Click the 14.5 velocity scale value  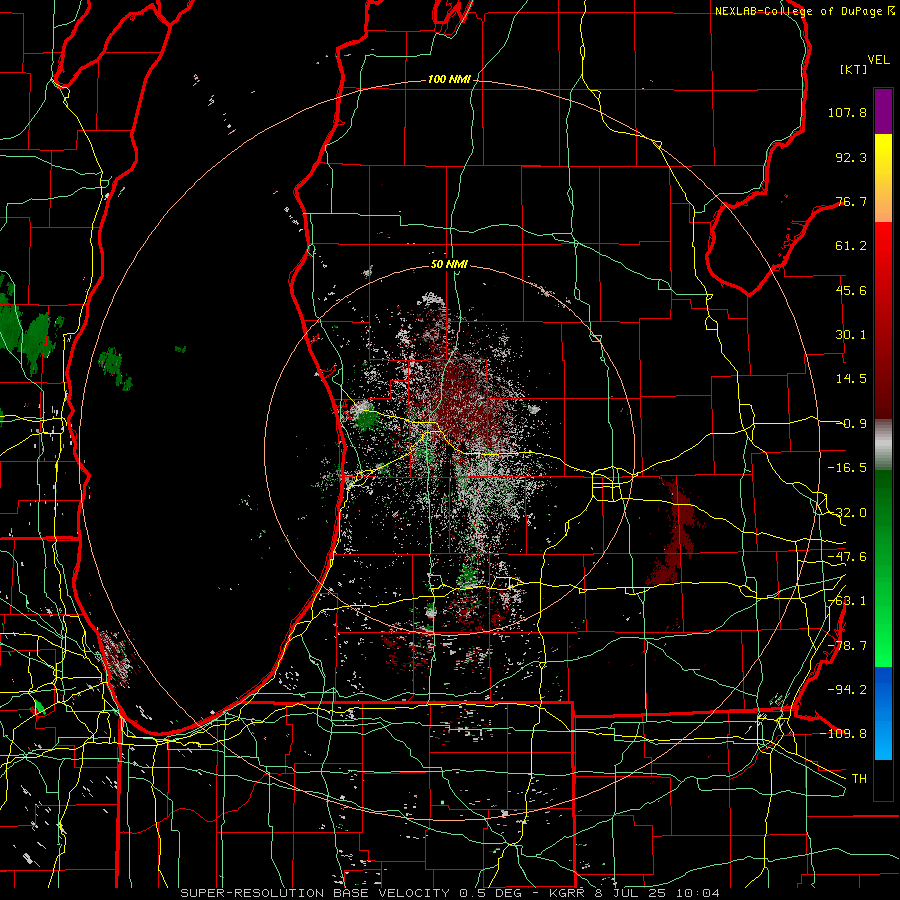tap(851, 379)
